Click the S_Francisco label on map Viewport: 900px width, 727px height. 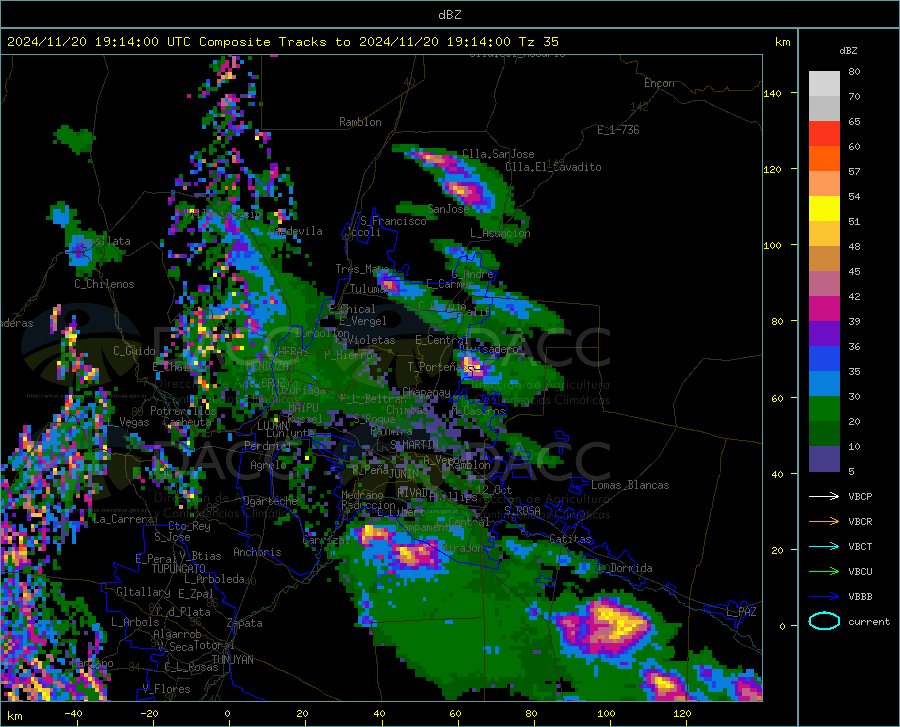coord(393,221)
